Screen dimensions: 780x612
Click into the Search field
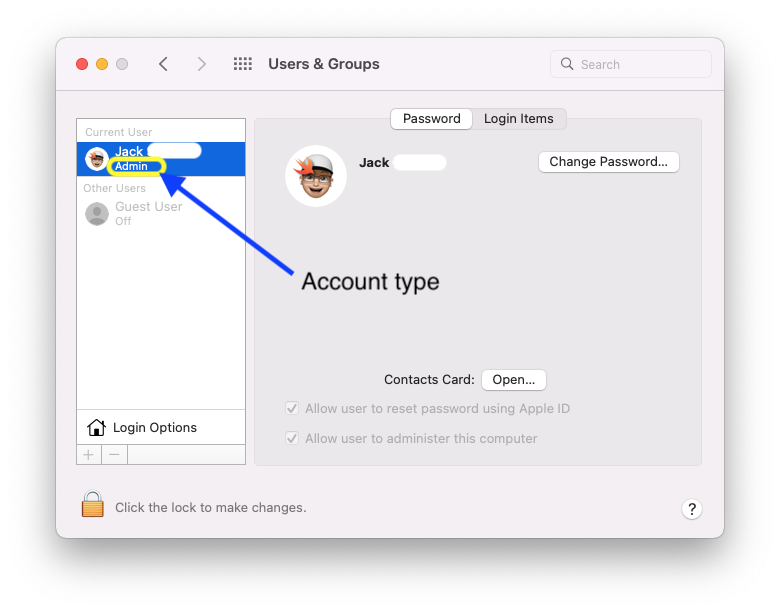pos(631,64)
